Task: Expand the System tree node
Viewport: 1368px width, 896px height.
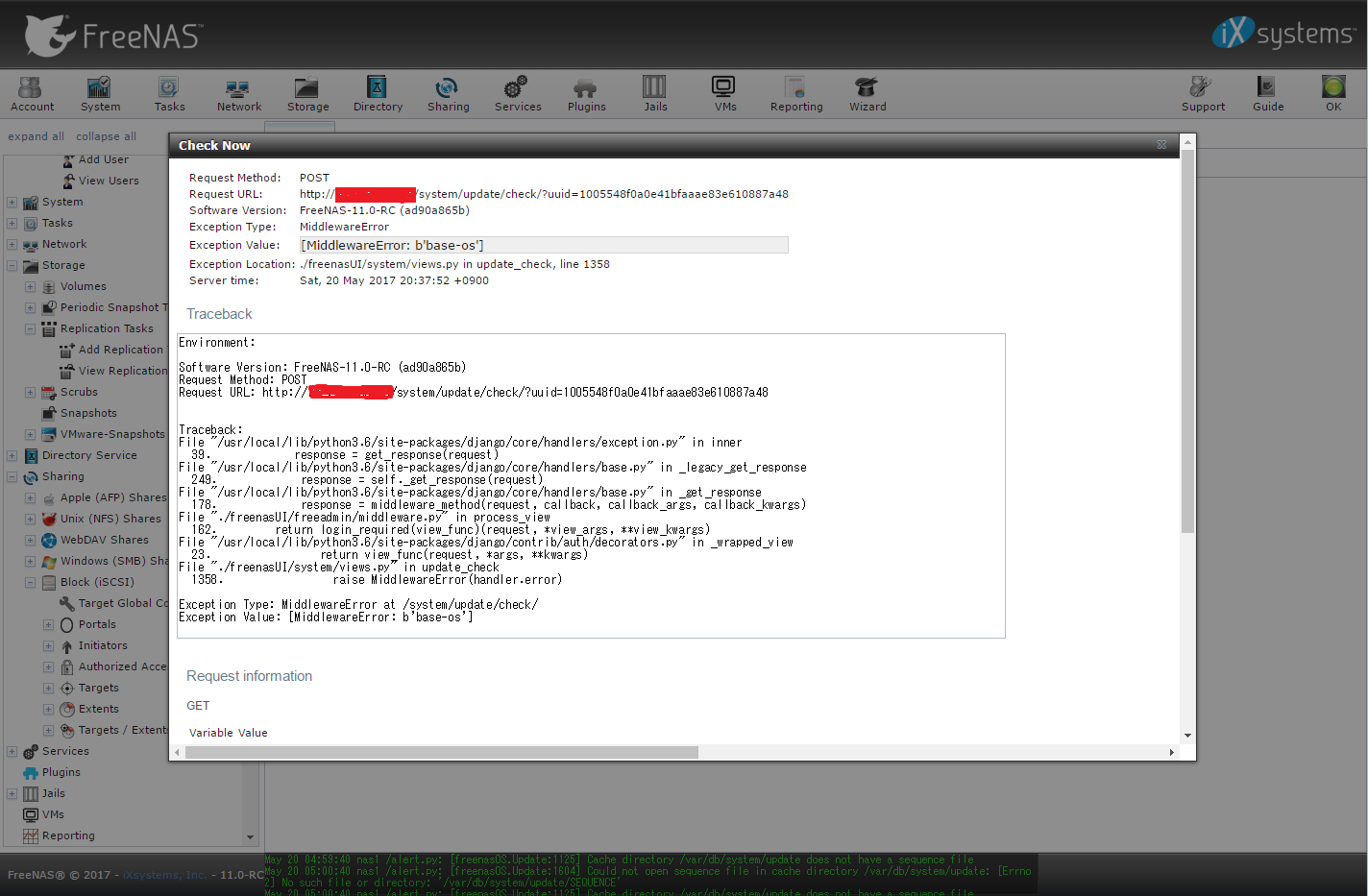Action: pos(12,202)
